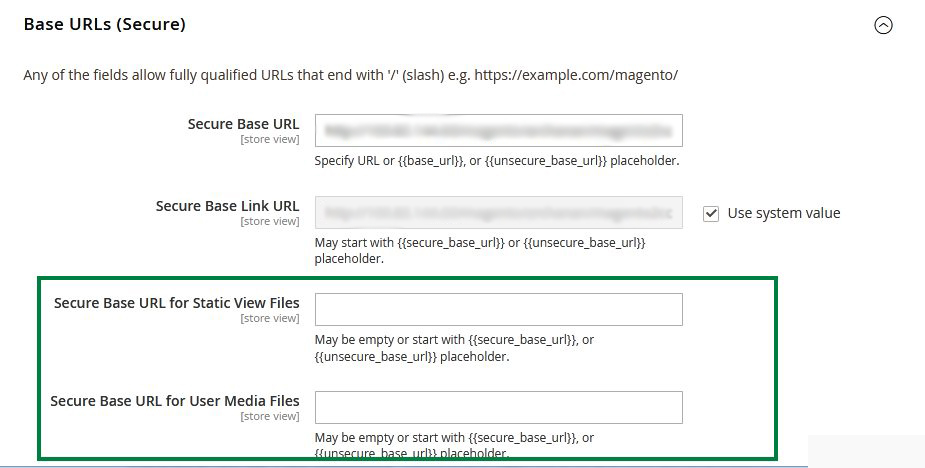Click the Use system value label text
This screenshot has width=925, height=468.
pyautogui.click(x=783, y=213)
